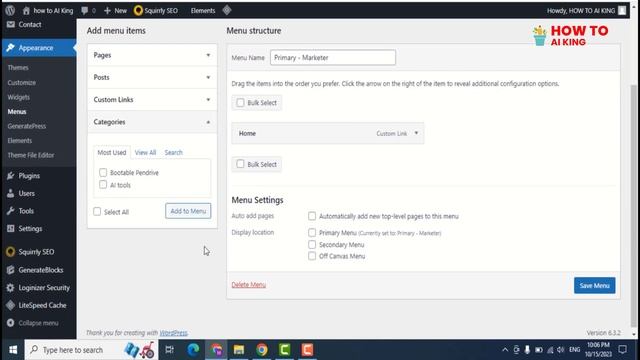Check Secondary Menu display location
The width and height of the screenshot is (640, 360).
point(312,244)
